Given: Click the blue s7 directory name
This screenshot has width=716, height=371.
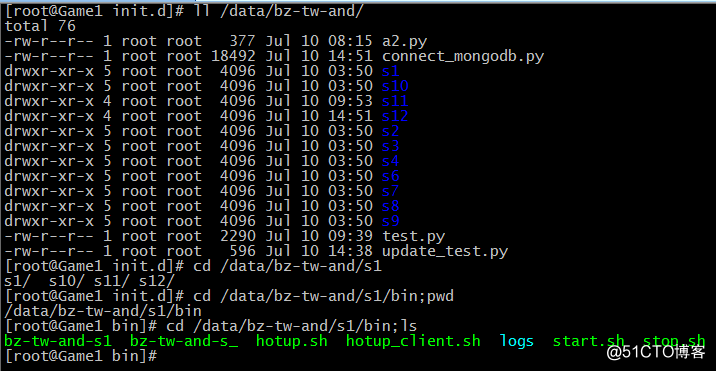Looking at the screenshot, I should 390,191.
